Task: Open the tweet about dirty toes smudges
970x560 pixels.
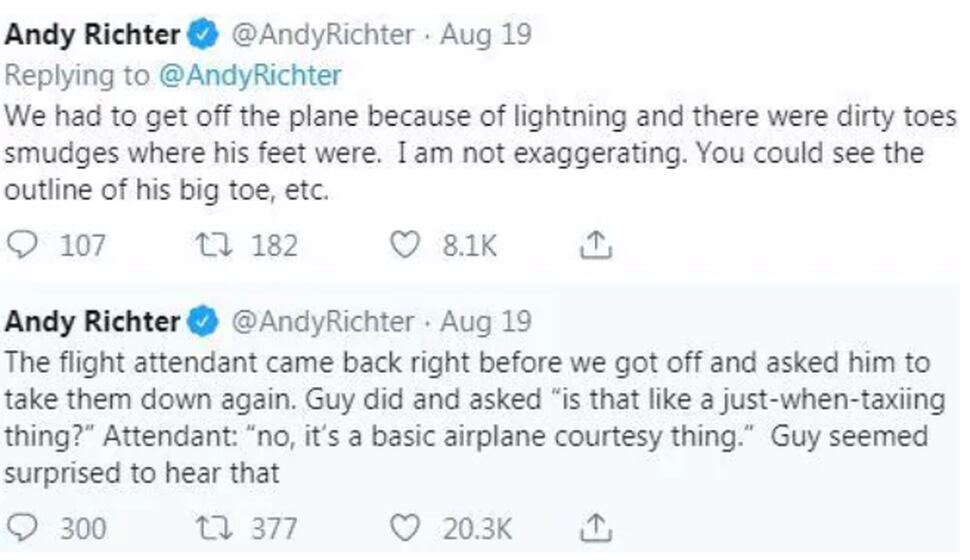Action: (x=480, y=153)
